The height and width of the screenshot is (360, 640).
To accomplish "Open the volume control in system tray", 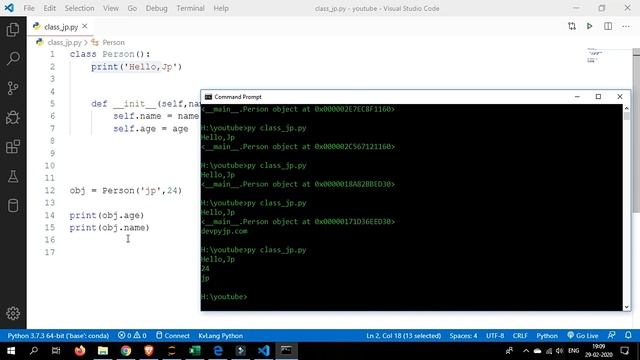I will pos(560,351).
